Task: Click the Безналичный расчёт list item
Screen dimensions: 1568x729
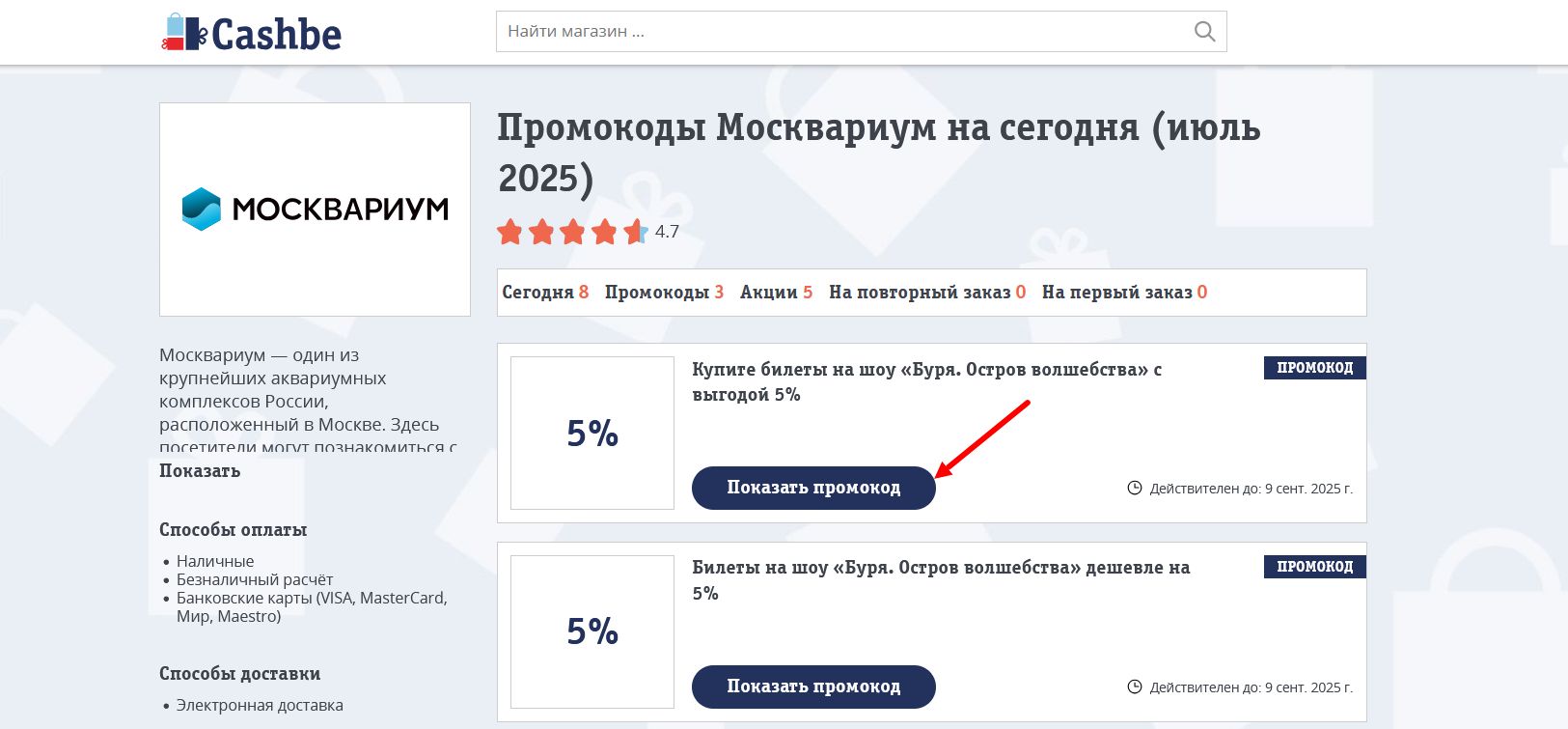Action: tap(255, 579)
